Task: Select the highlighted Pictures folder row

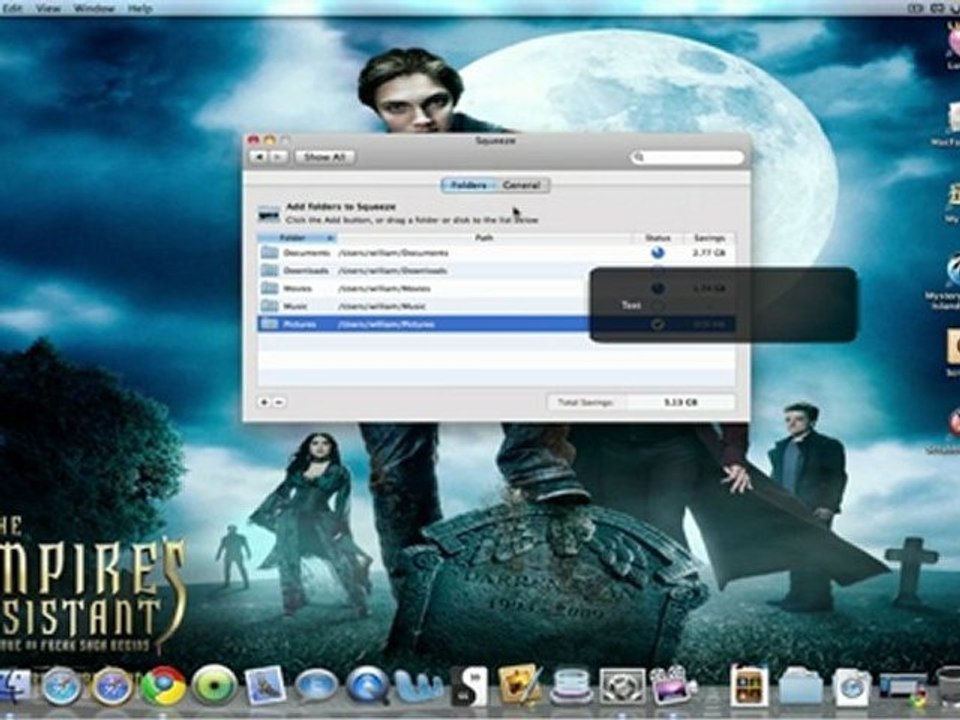Action: click(x=496, y=324)
